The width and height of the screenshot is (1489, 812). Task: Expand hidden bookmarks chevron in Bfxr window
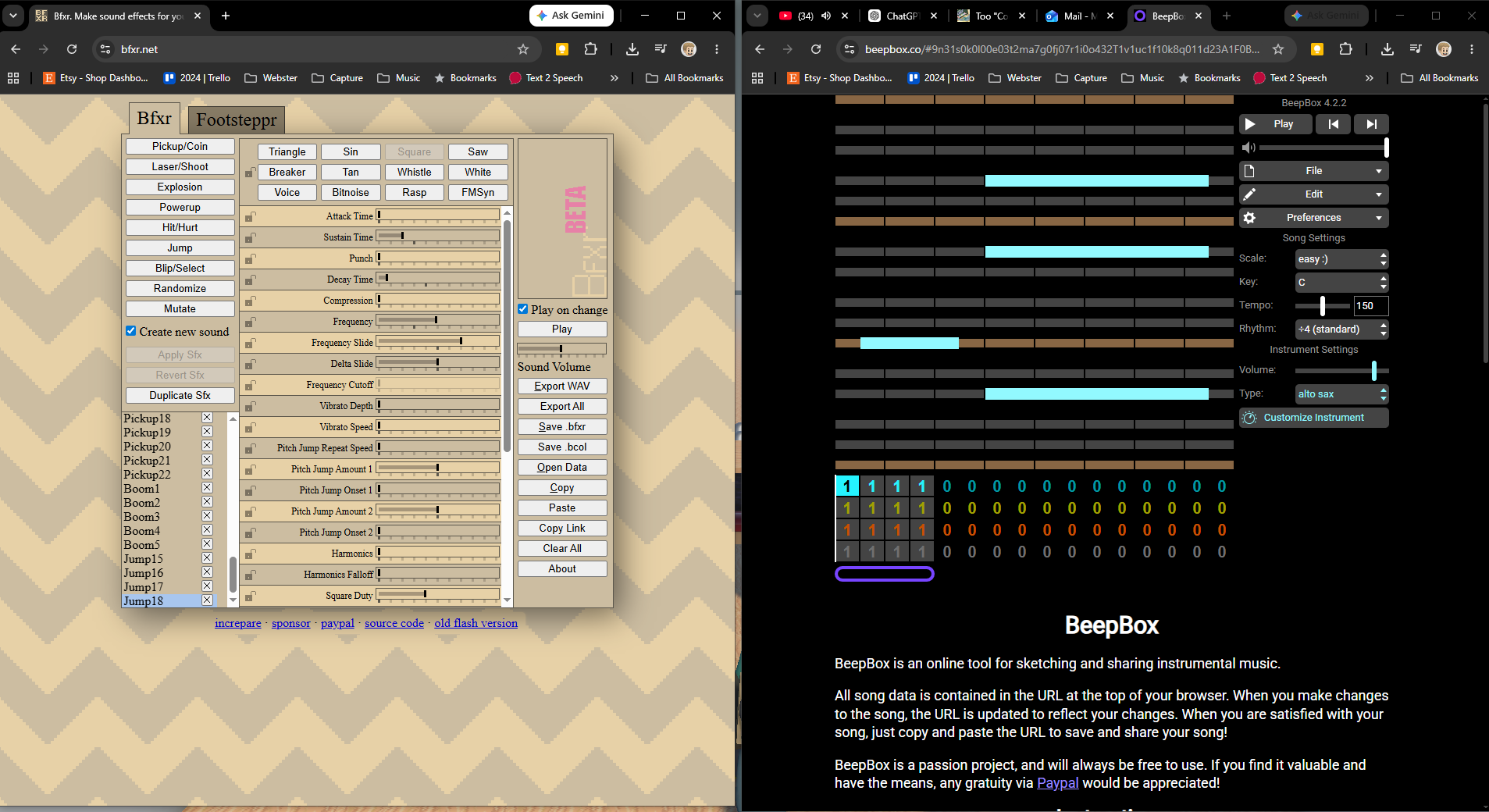[614, 78]
